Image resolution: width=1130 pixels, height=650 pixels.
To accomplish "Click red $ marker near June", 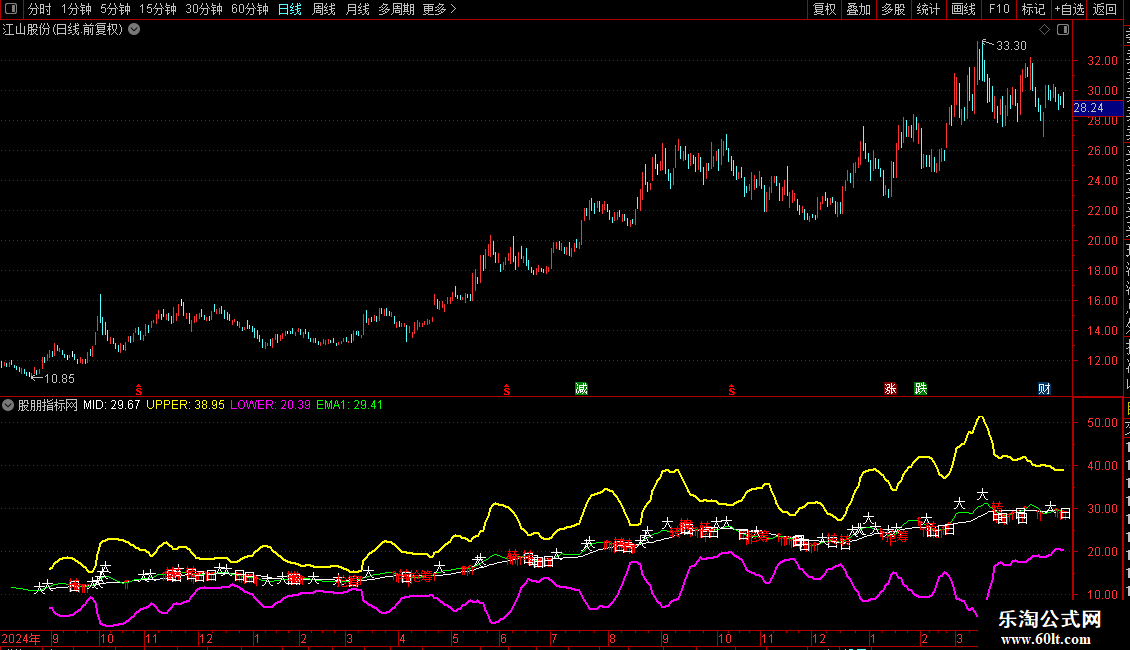I will pos(507,390).
